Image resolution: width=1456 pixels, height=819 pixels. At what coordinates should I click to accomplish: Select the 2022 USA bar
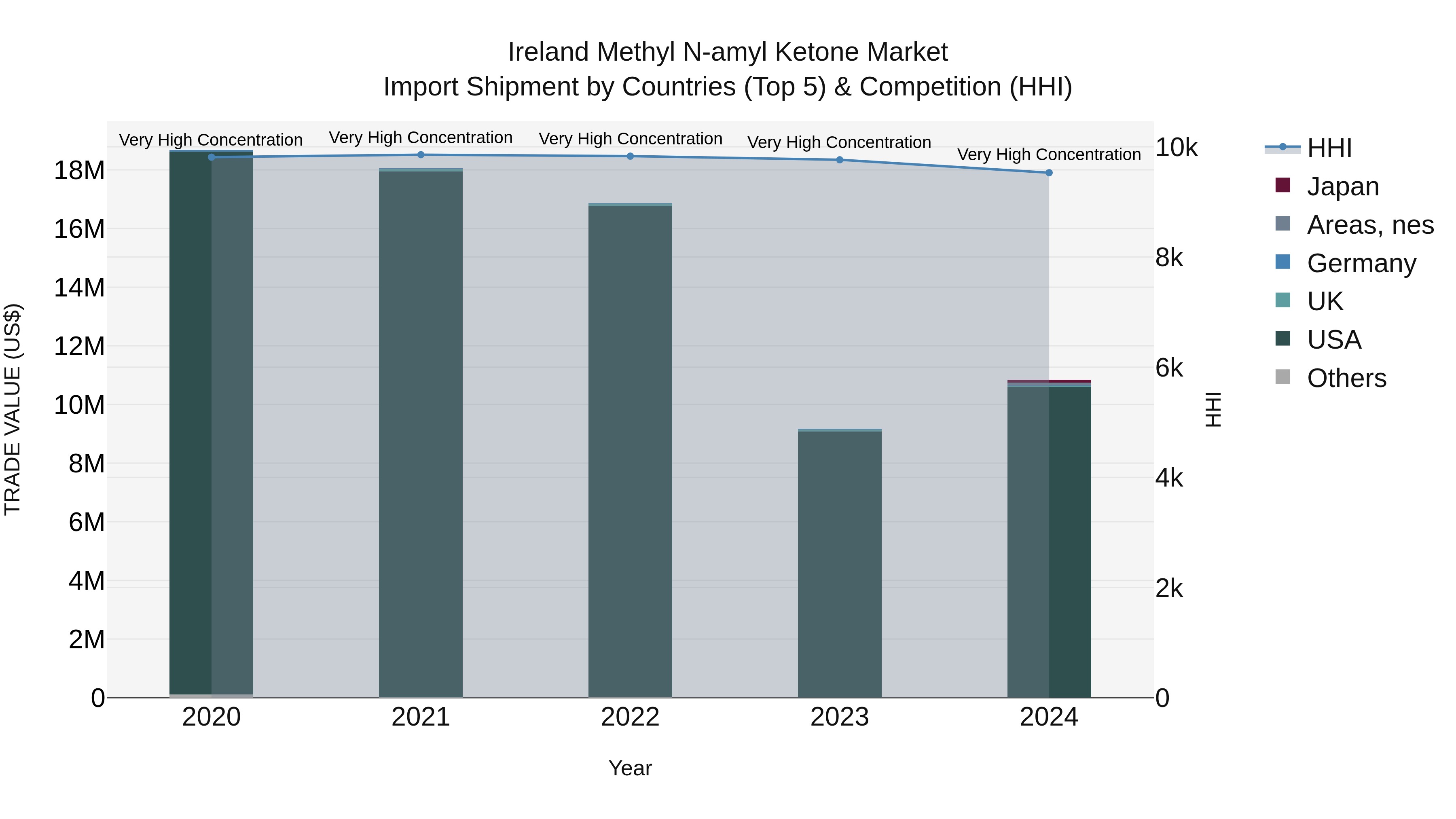coord(630,452)
